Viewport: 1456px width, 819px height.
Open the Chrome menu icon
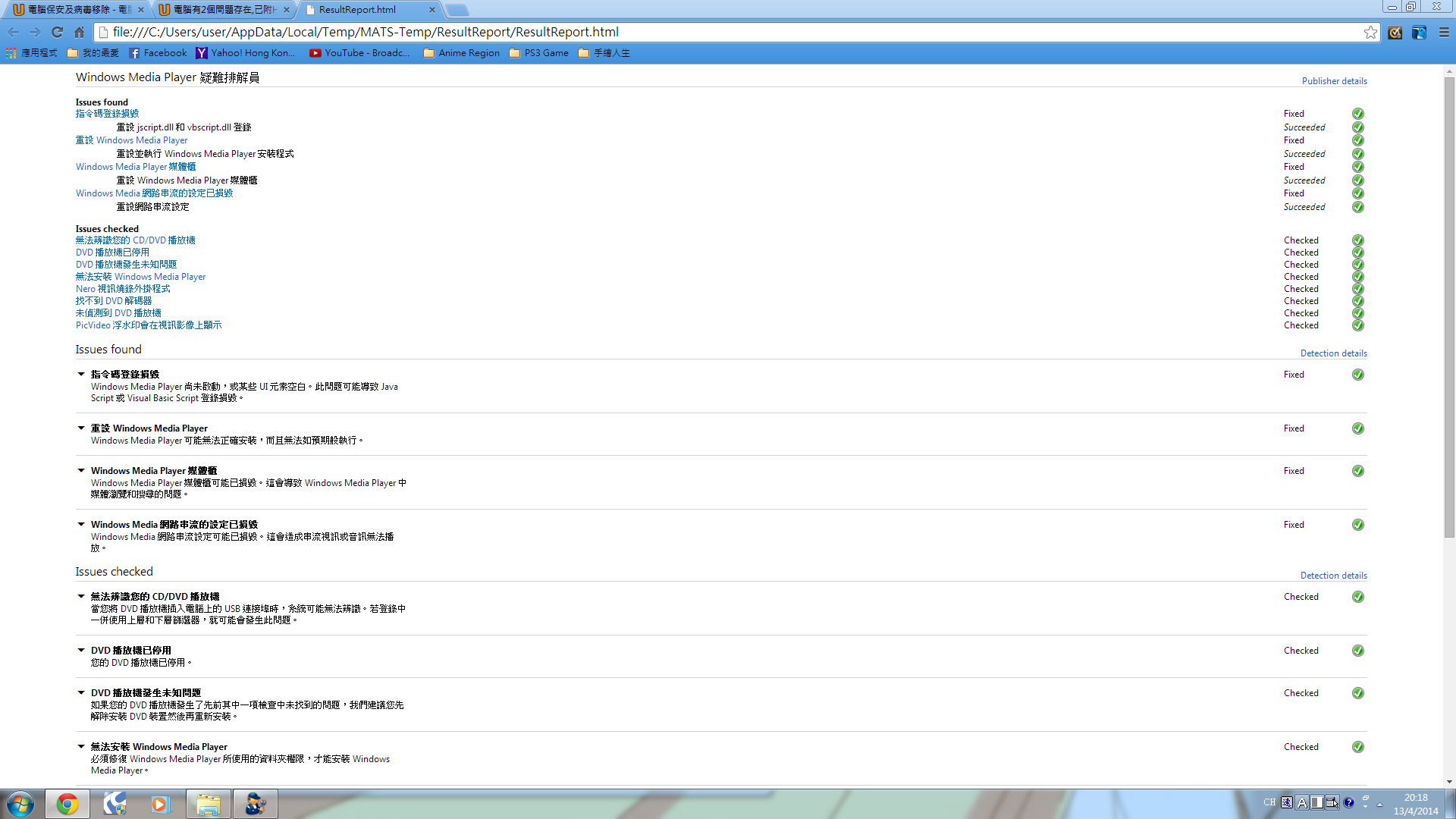click(1444, 32)
